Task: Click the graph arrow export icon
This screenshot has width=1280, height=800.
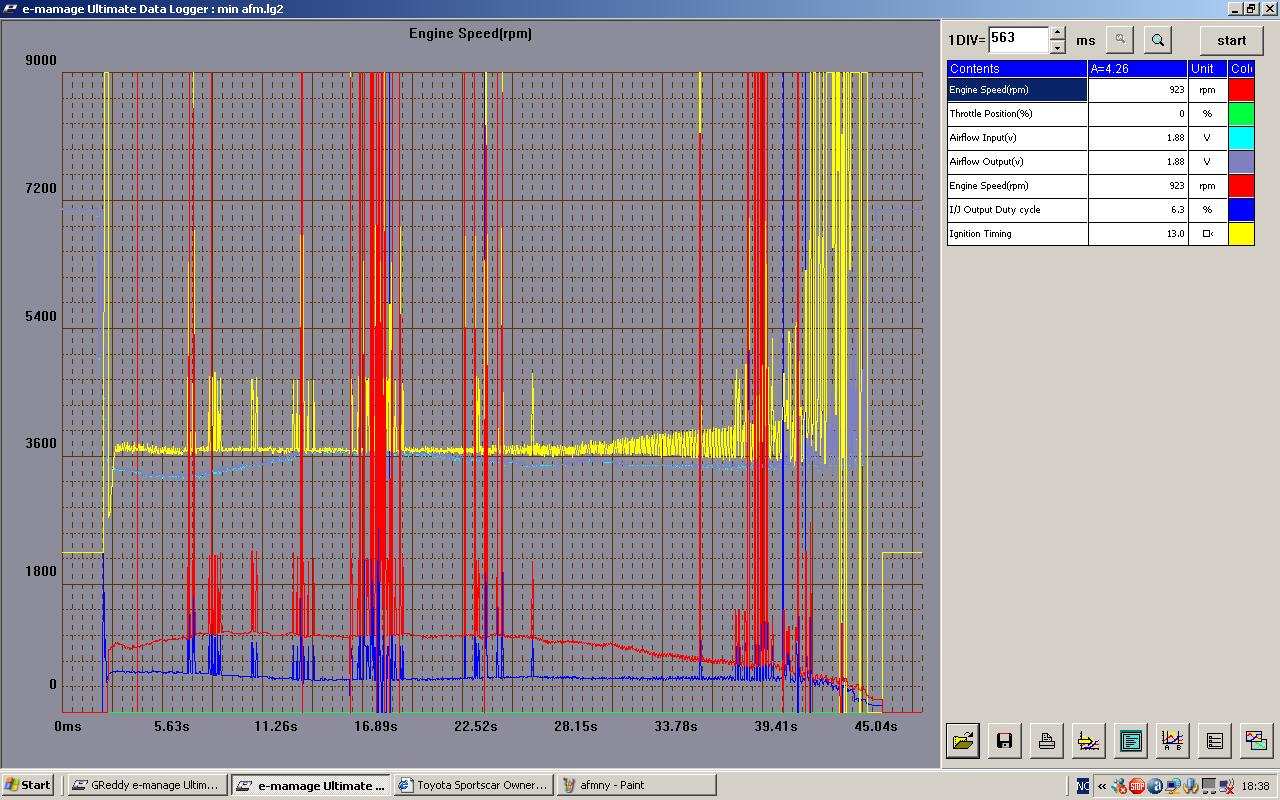Action: 1088,741
